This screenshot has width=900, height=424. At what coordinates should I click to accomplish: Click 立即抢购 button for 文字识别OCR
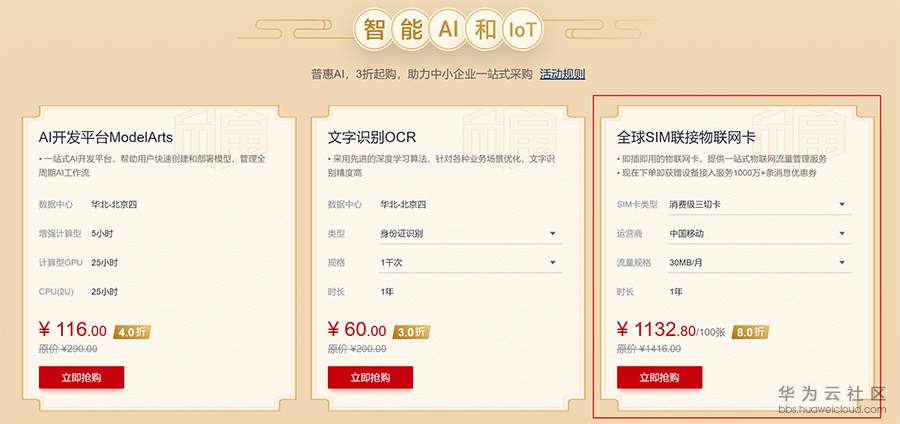pos(371,377)
